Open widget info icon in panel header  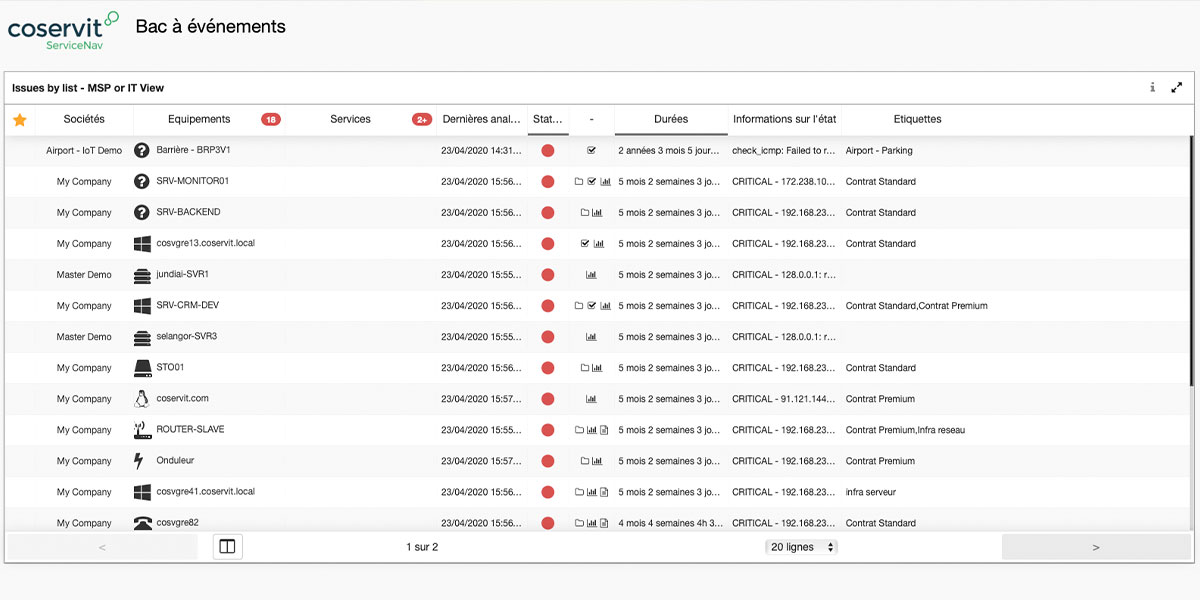1152,88
